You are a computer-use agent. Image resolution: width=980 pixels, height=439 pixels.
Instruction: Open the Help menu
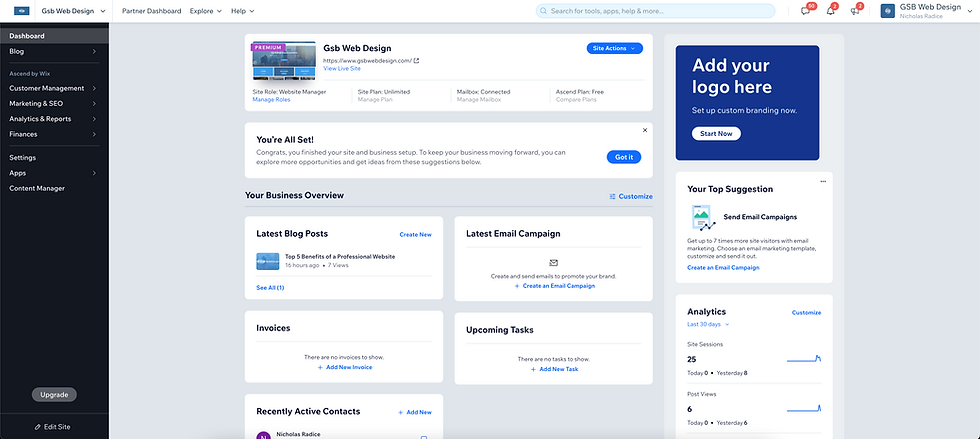(x=242, y=11)
